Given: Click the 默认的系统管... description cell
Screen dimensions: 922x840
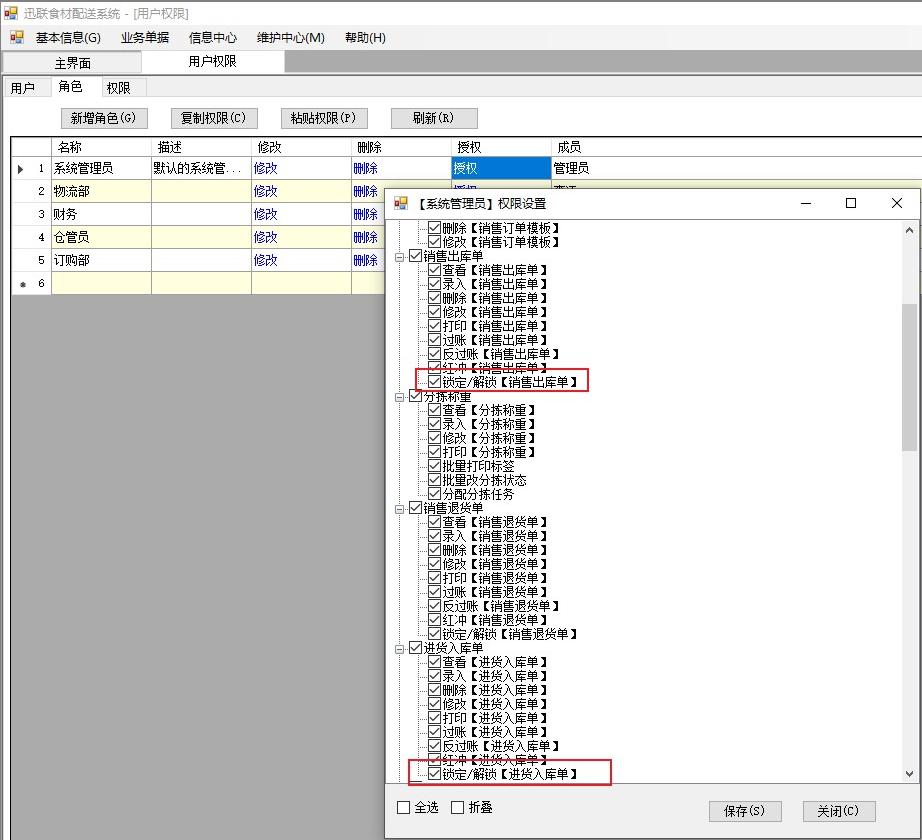Looking at the screenshot, I should [x=201, y=168].
